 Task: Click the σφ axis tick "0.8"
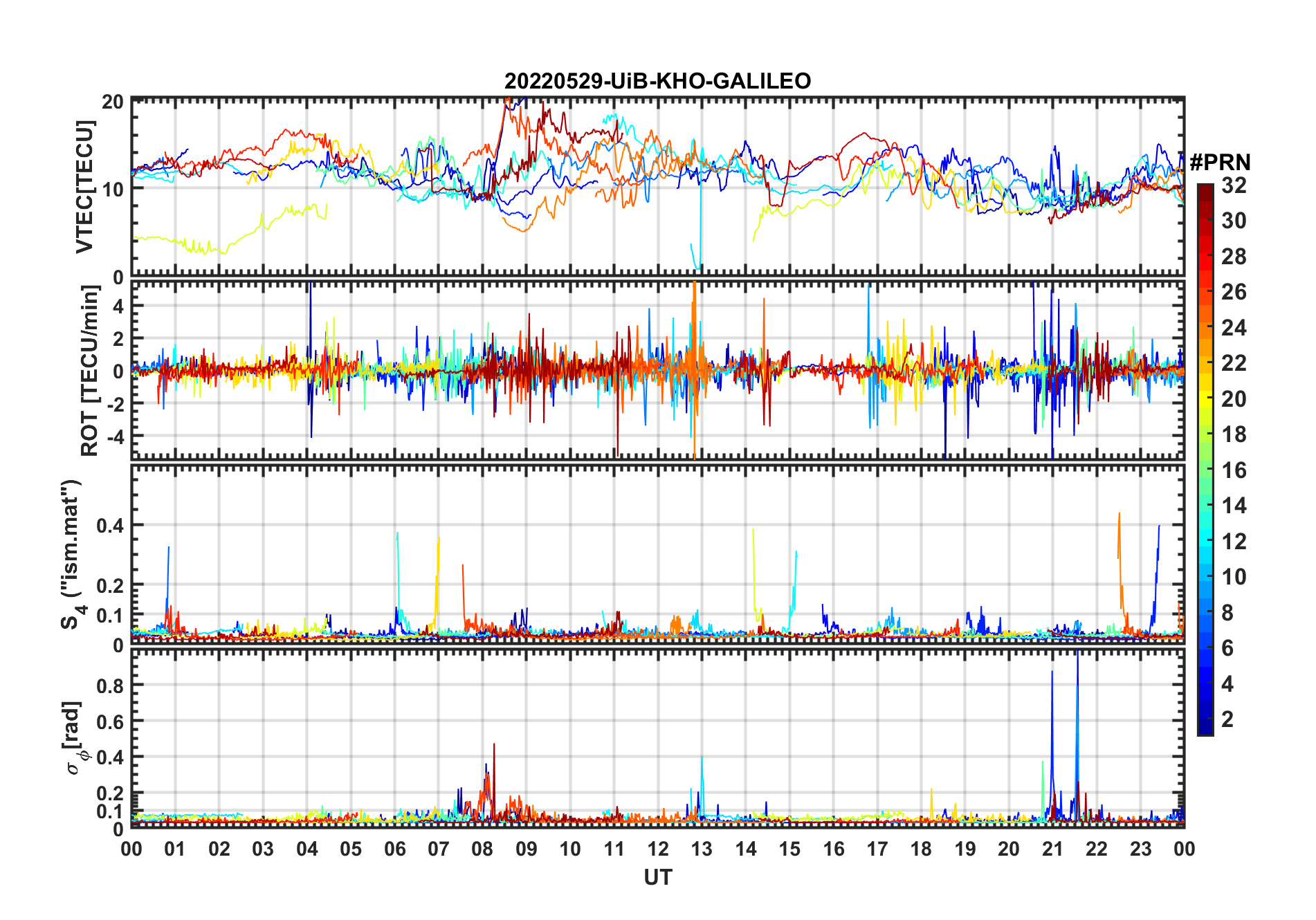point(109,686)
